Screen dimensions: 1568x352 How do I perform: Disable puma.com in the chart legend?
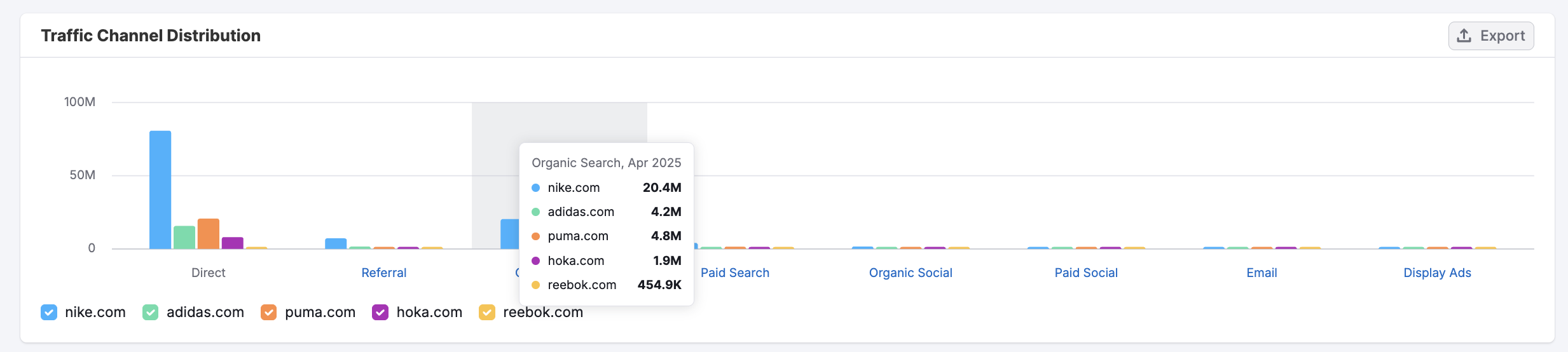tap(269, 313)
